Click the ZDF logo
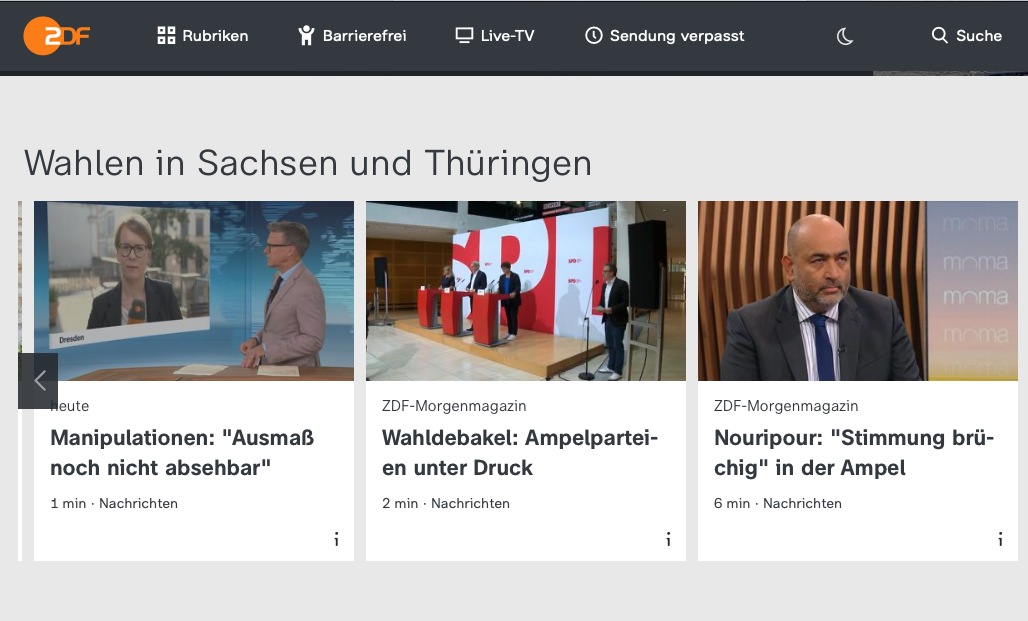The image size is (1028, 621). point(56,35)
